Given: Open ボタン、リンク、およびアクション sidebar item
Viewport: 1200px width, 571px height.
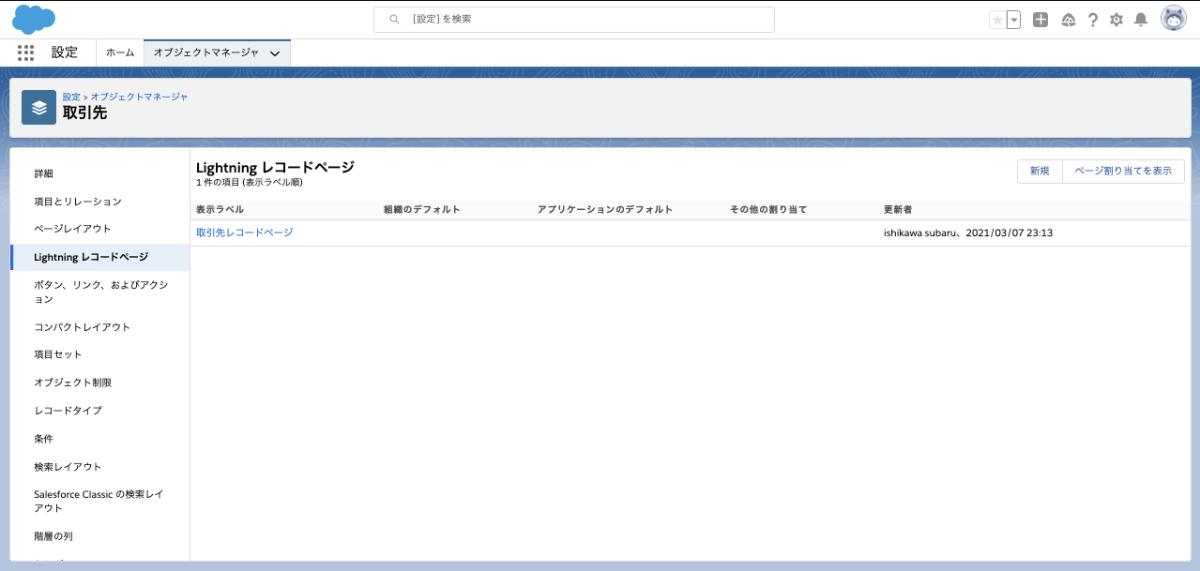Looking at the screenshot, I should (x=100, y=292).
